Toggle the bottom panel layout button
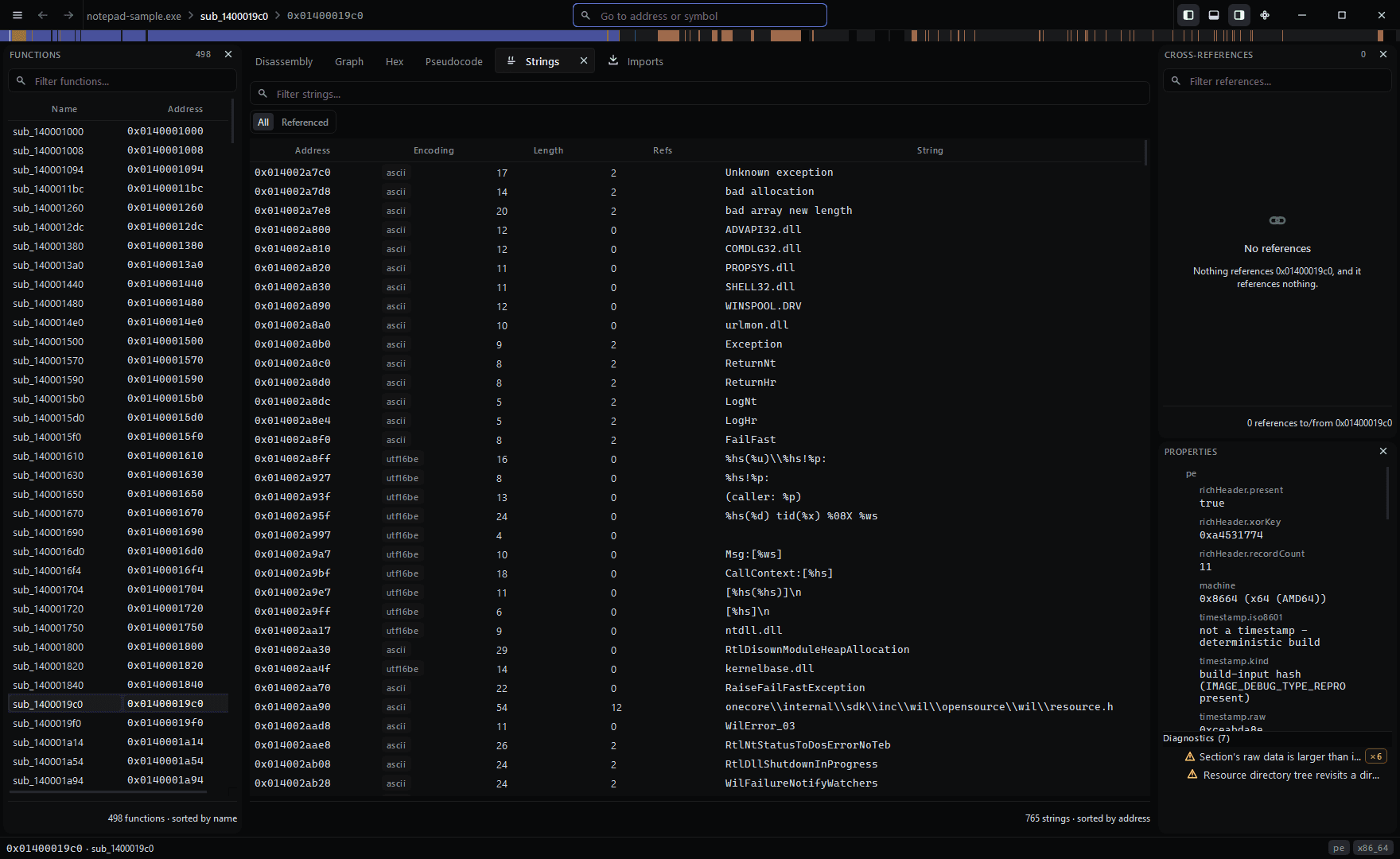The width and height of the screenshot is (1400, 859). tap(1214, 15)
